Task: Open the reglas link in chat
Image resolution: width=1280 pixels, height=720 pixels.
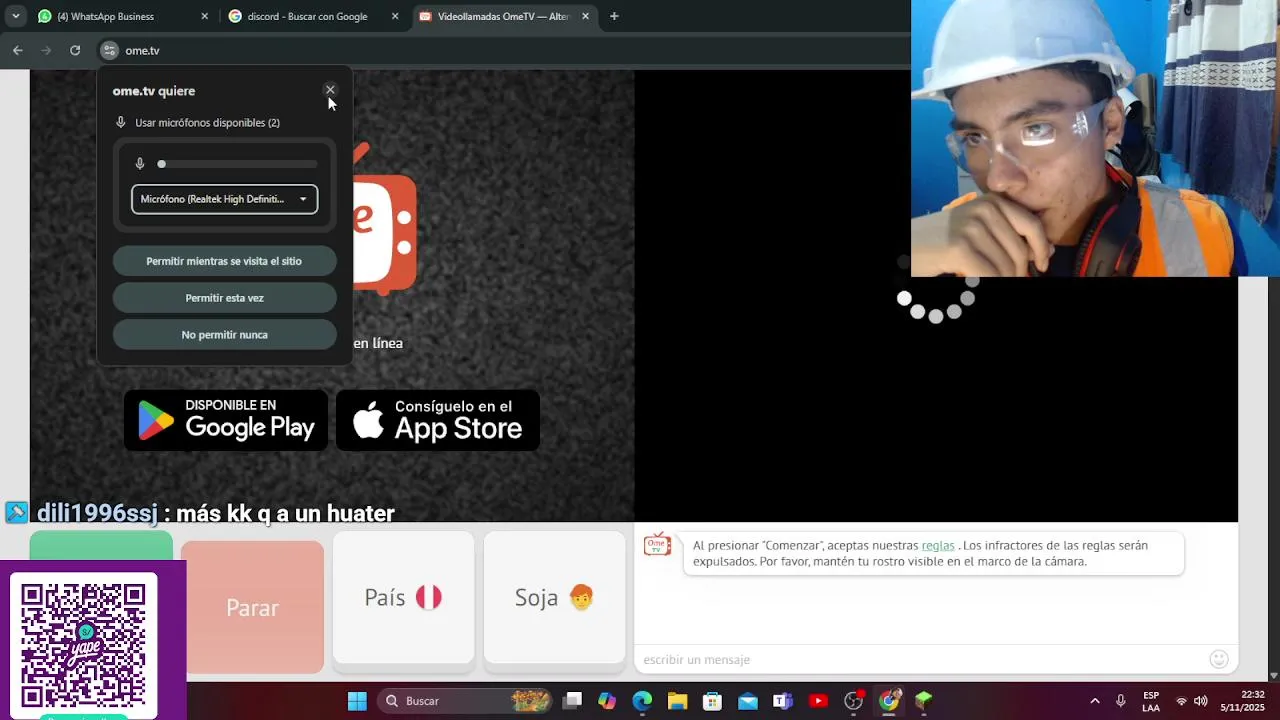Action: point(938,545)
